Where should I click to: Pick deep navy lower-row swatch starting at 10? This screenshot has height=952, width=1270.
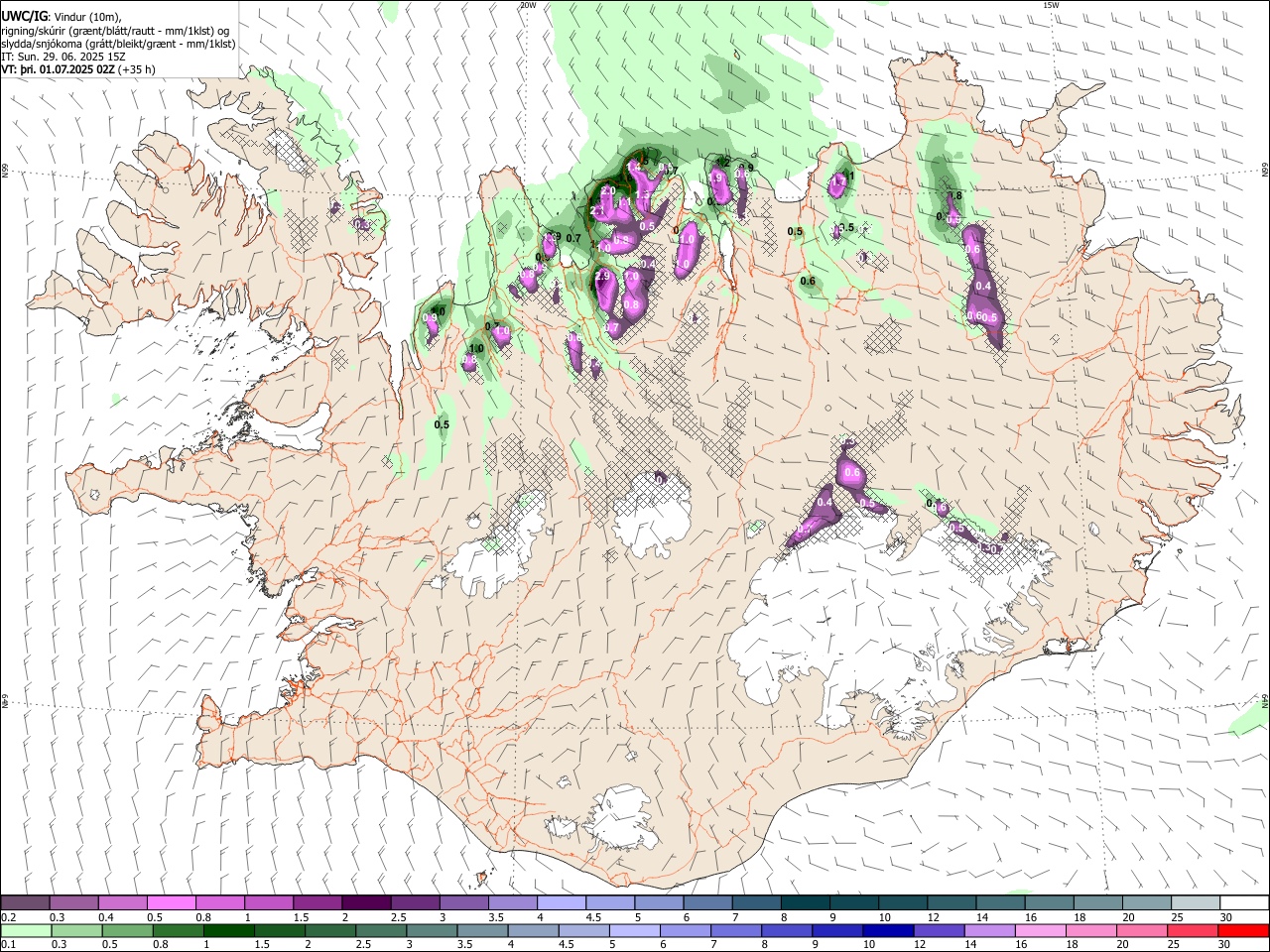click(887, 930)
